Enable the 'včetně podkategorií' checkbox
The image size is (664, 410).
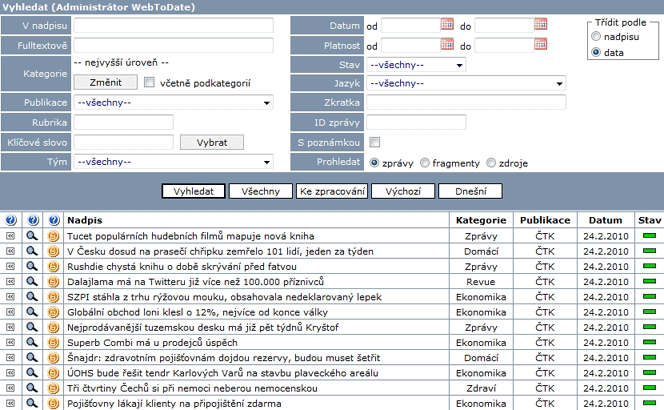[x=150, y=83]
